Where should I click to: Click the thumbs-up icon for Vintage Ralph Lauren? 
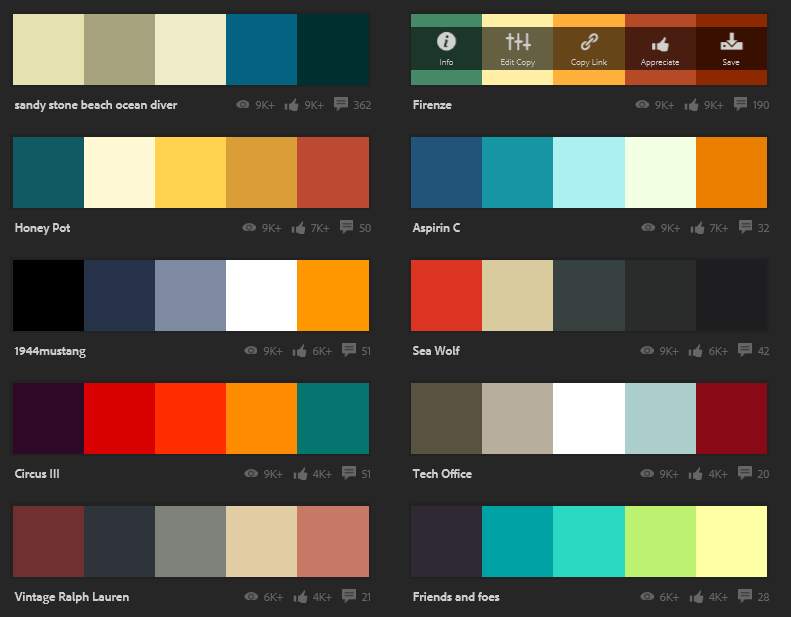click(300, 597)
